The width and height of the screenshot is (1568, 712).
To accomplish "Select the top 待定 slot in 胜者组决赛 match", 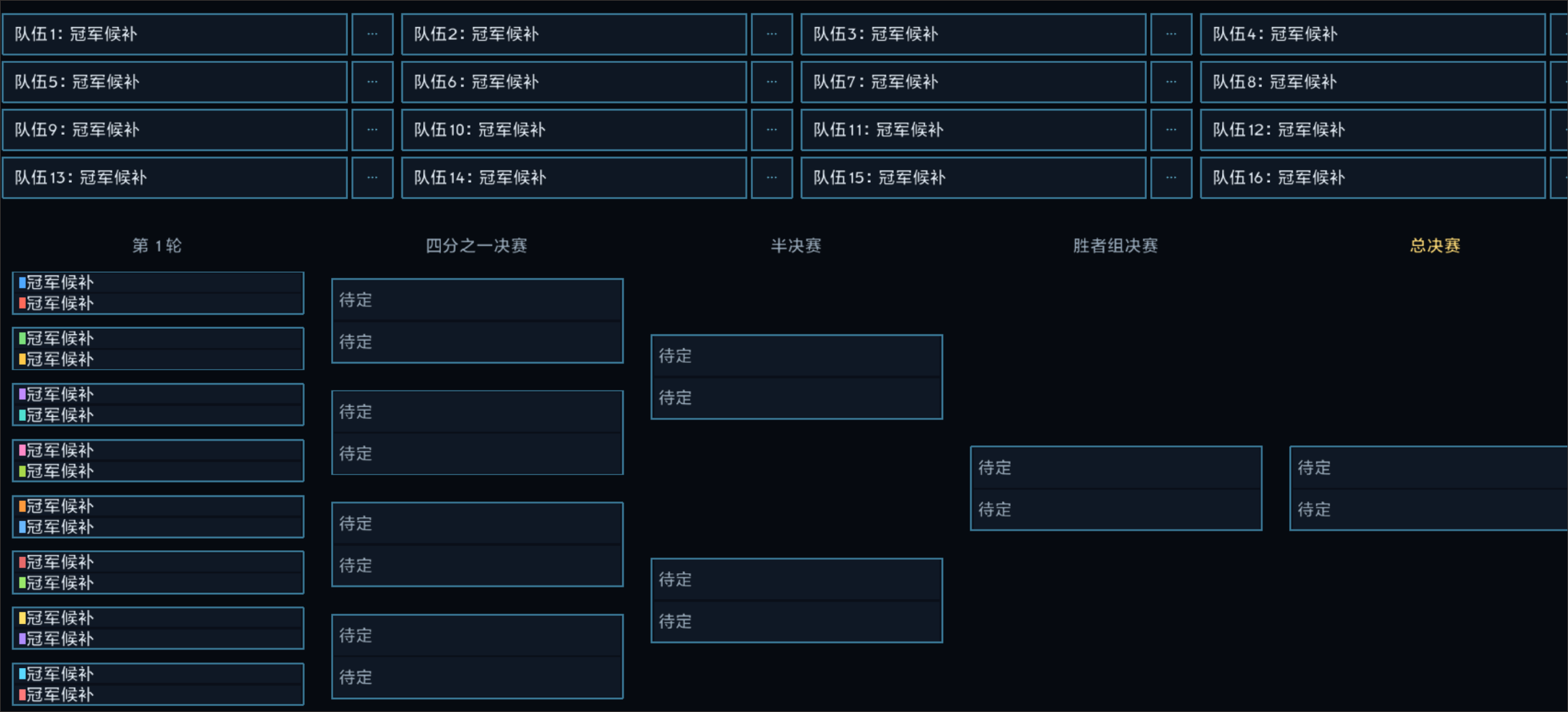I will point(1116,468).
